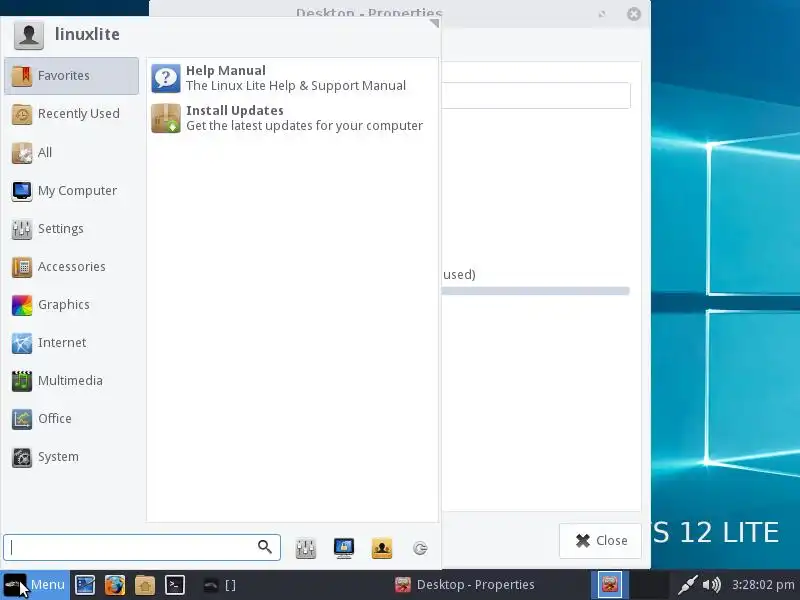Viewport: 800px width, 600px height.
Task: Click the linuxlite username label
Action: tap(87, 34)
